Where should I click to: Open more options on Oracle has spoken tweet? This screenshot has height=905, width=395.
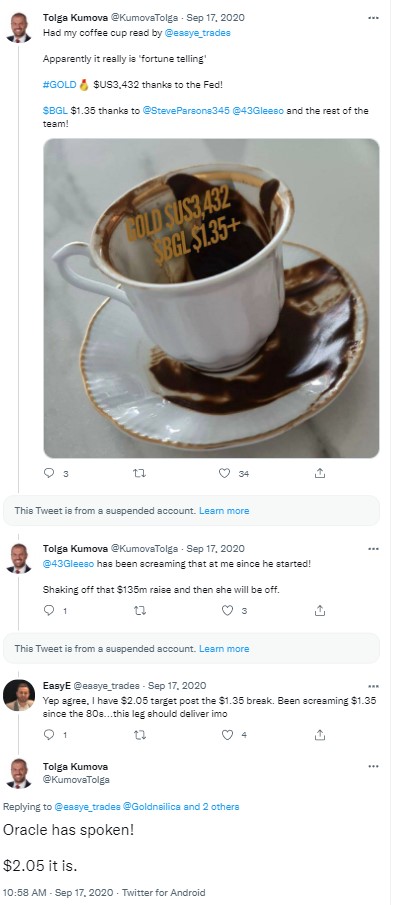pyautogui.click(x=373, y=766)
